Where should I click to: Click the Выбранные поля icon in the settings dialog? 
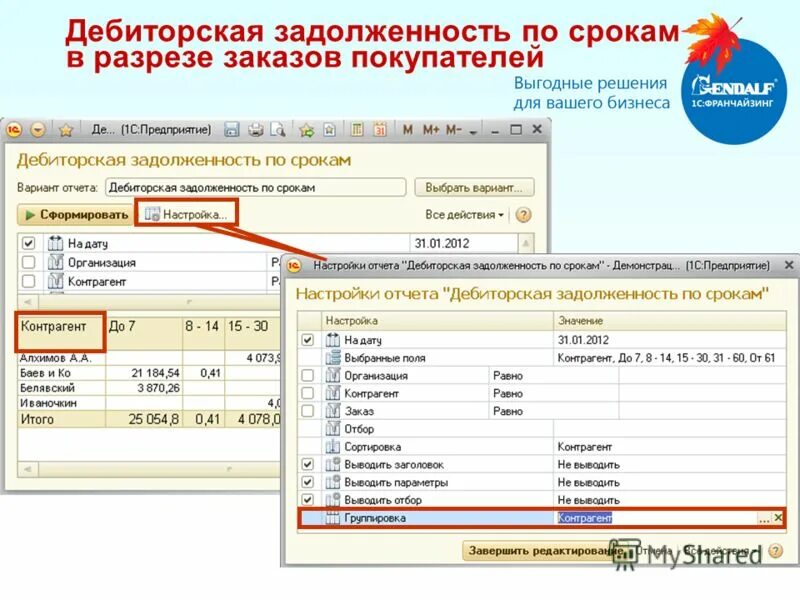333,358
